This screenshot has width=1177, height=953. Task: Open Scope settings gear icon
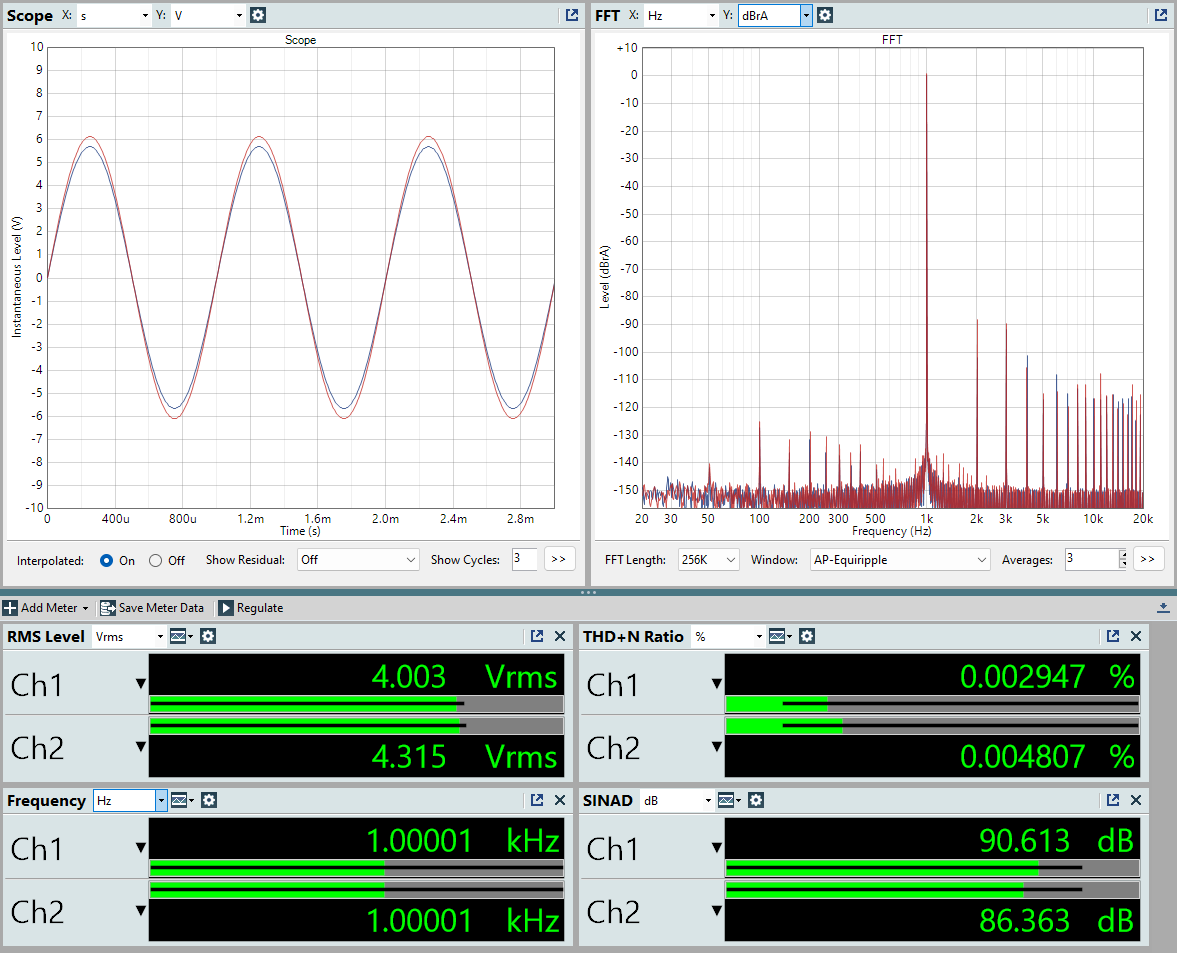[x=258, y=15]
